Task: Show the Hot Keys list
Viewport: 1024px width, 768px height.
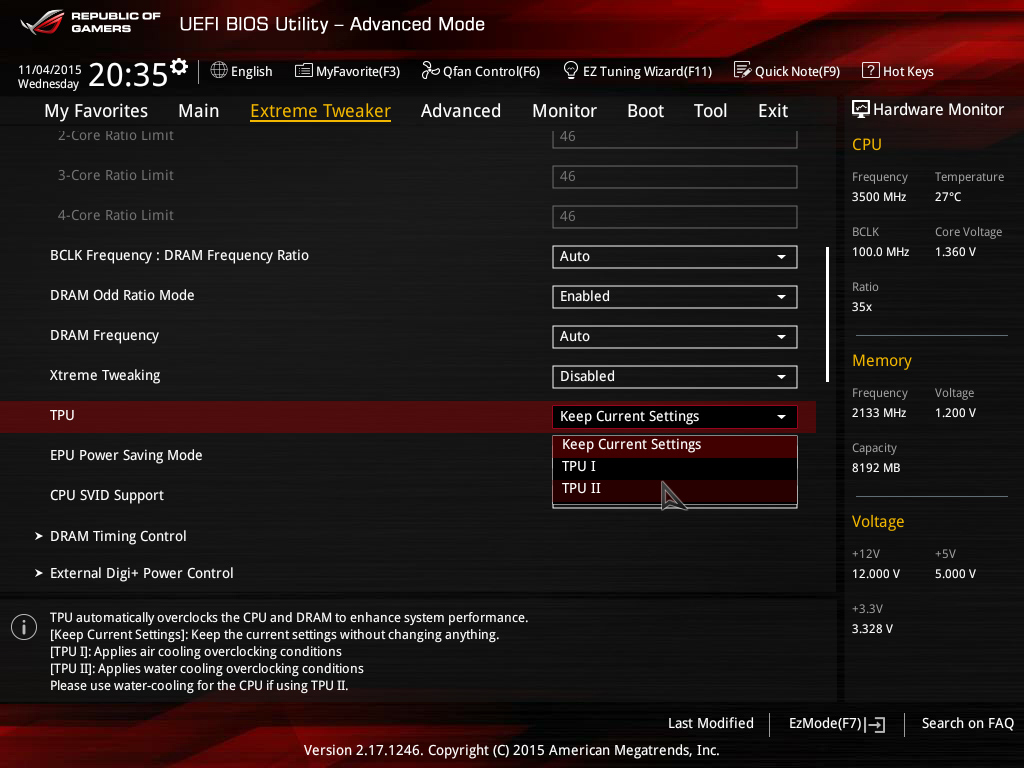Action: [x=898, y=71]
